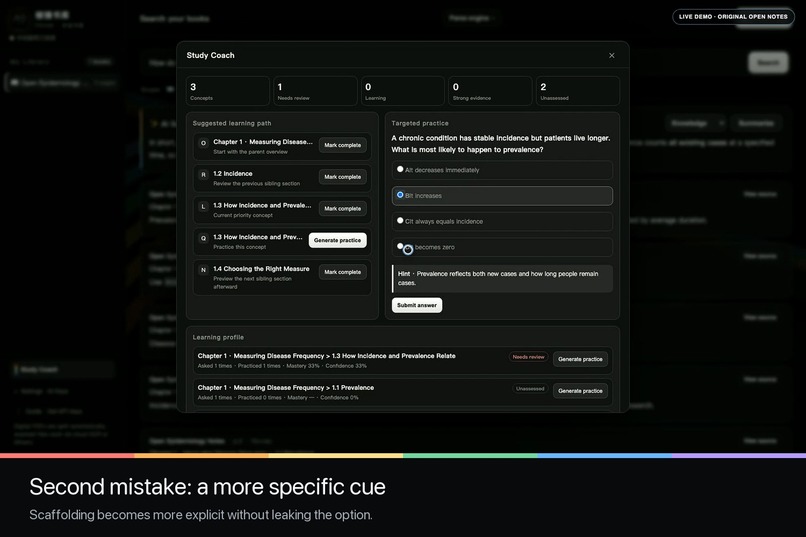Open the 2 Unassessed stat card
The width and height of the screenshot is (806, 537).
tap(577, 91)
